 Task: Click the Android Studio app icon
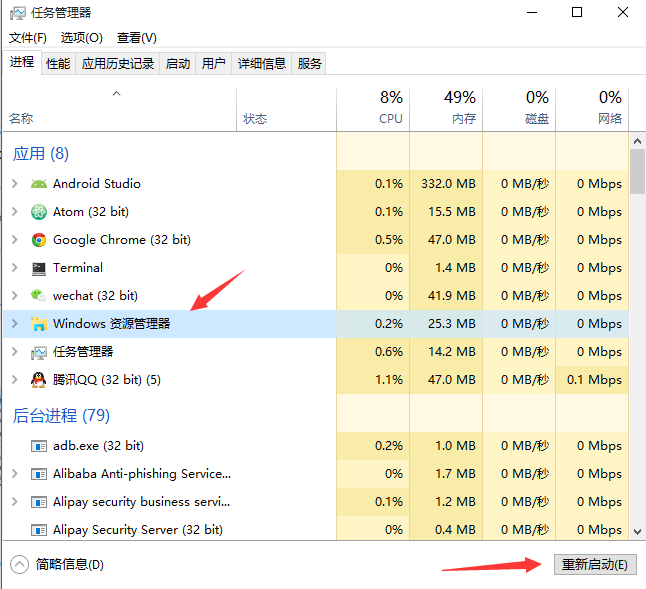[39, 184]
